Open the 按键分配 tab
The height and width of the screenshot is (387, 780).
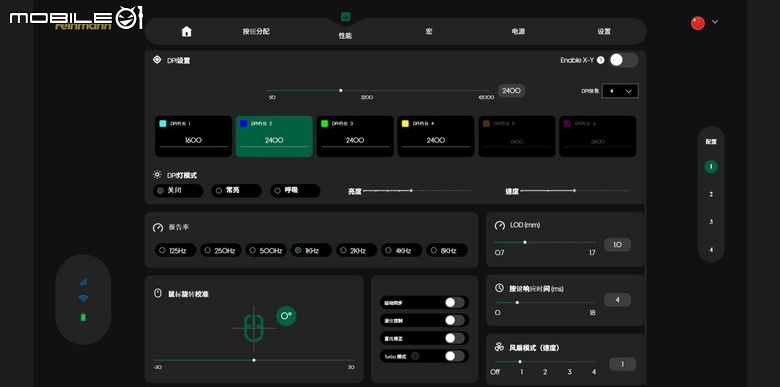(x=256, y=31)
